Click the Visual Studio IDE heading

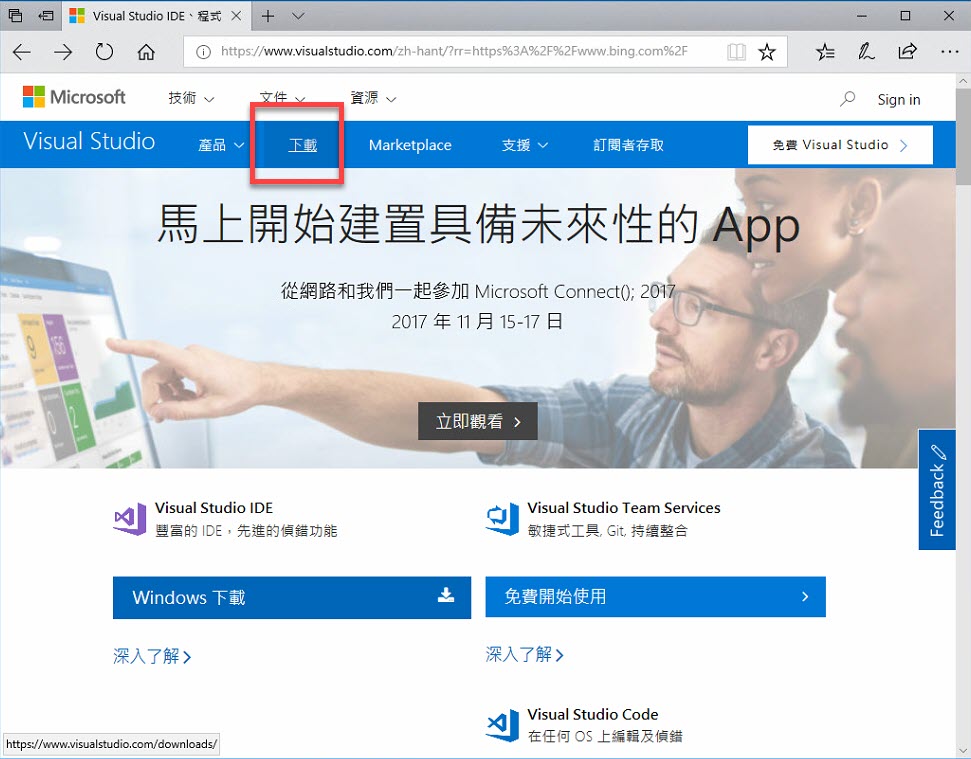pos(214,508)
